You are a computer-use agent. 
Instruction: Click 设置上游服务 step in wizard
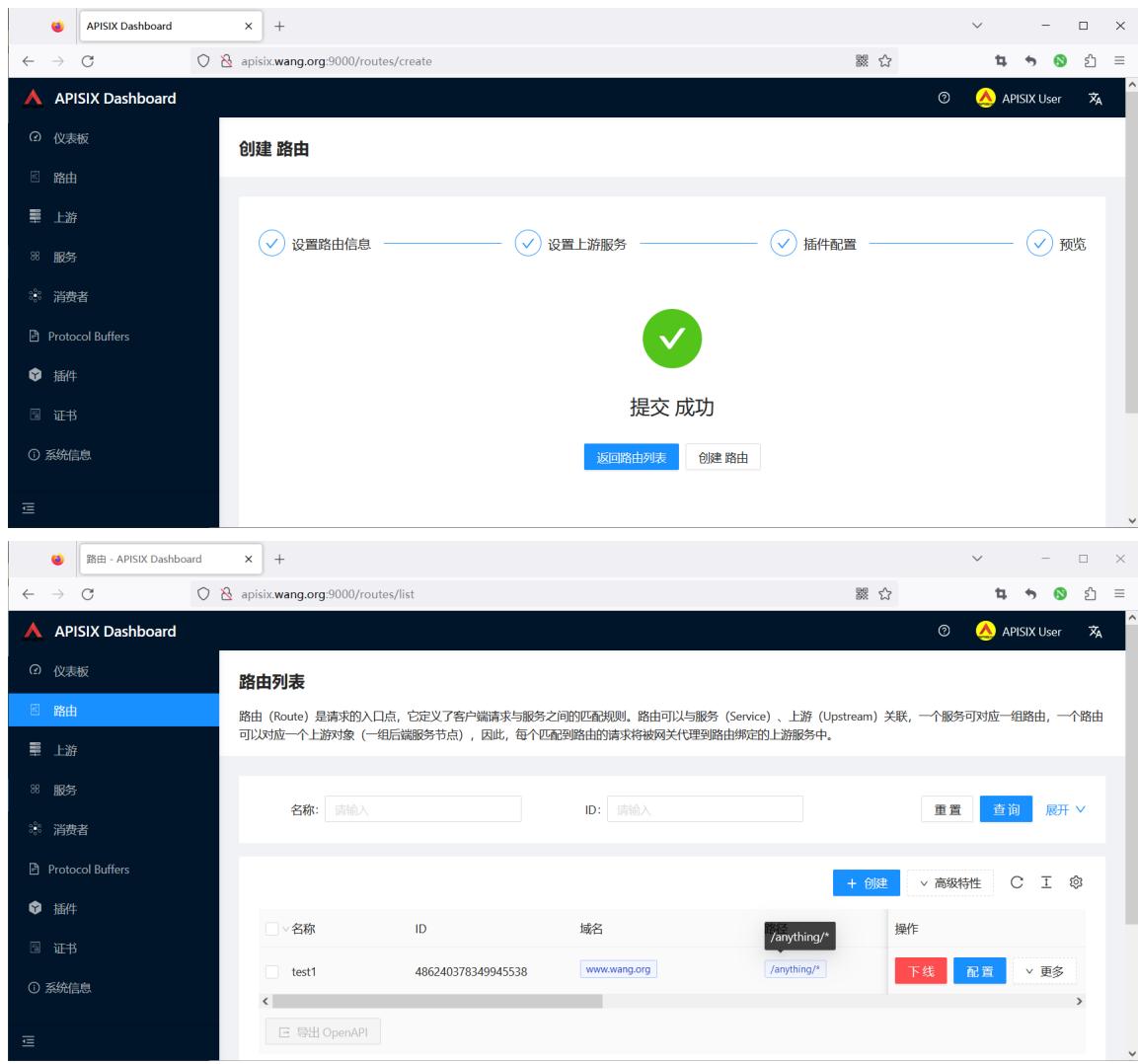(570, 244)
